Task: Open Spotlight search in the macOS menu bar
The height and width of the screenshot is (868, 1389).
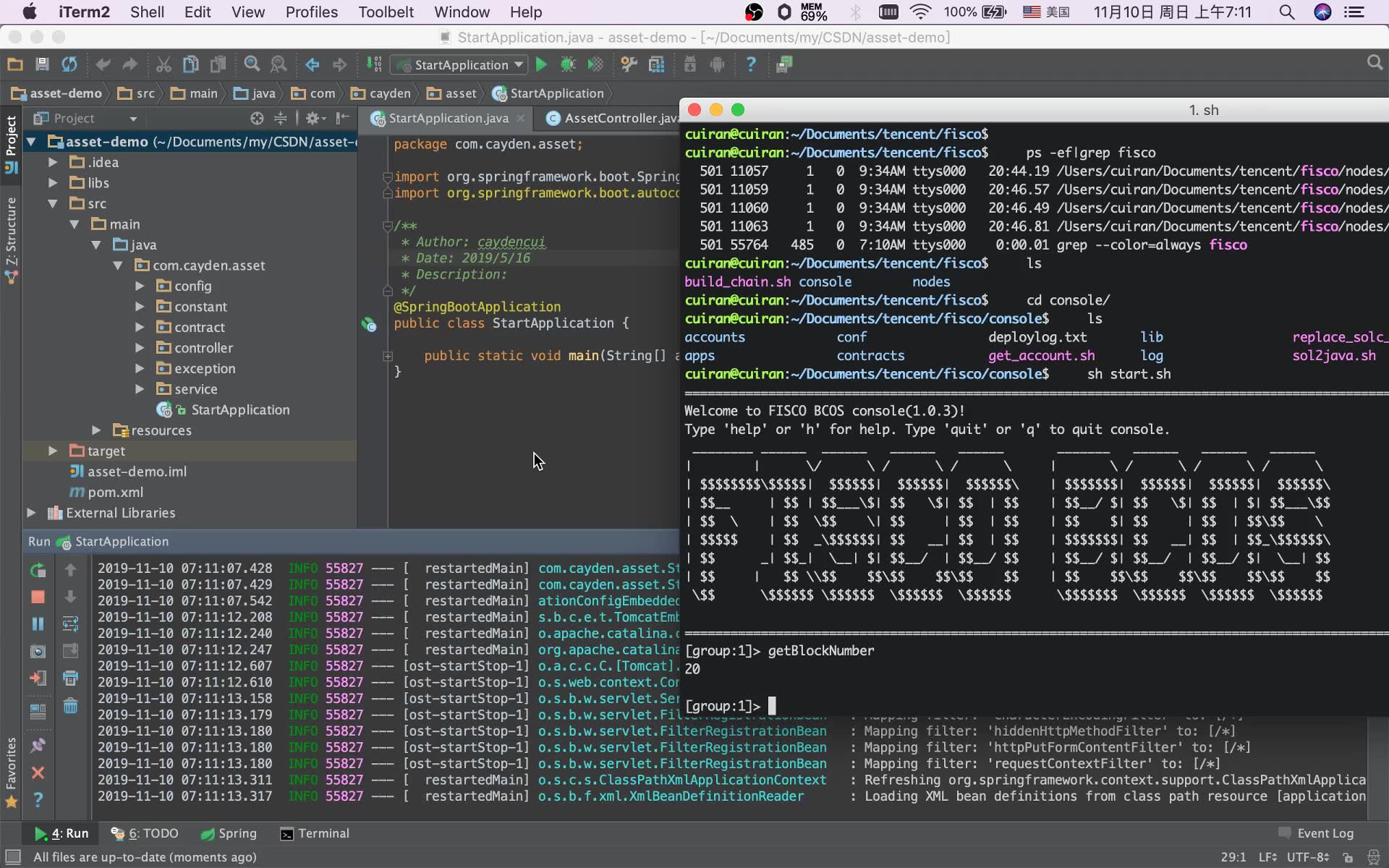Action: click(x=1286, y=12)
